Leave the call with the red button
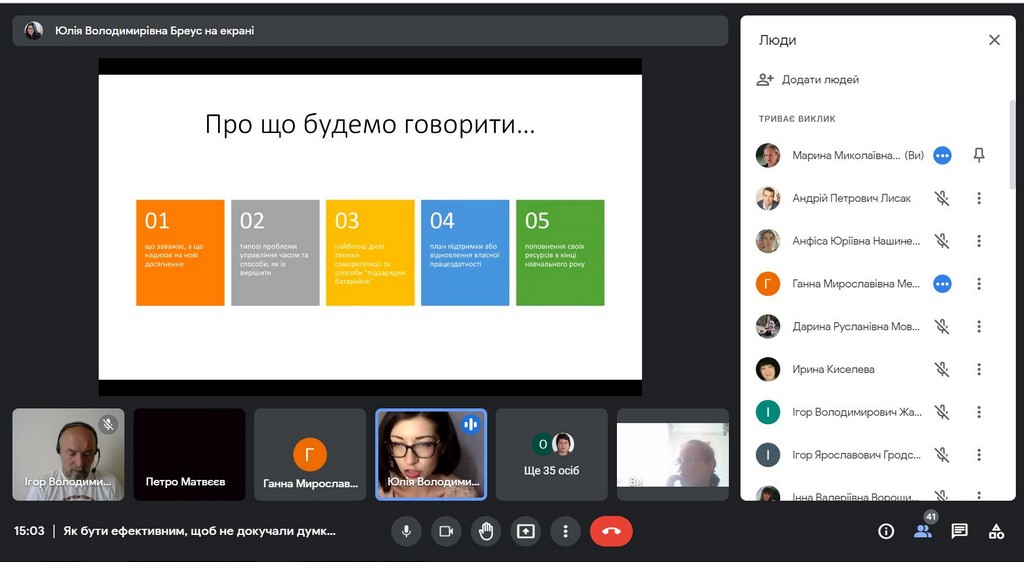1024x562 pixels. [611, 531]
